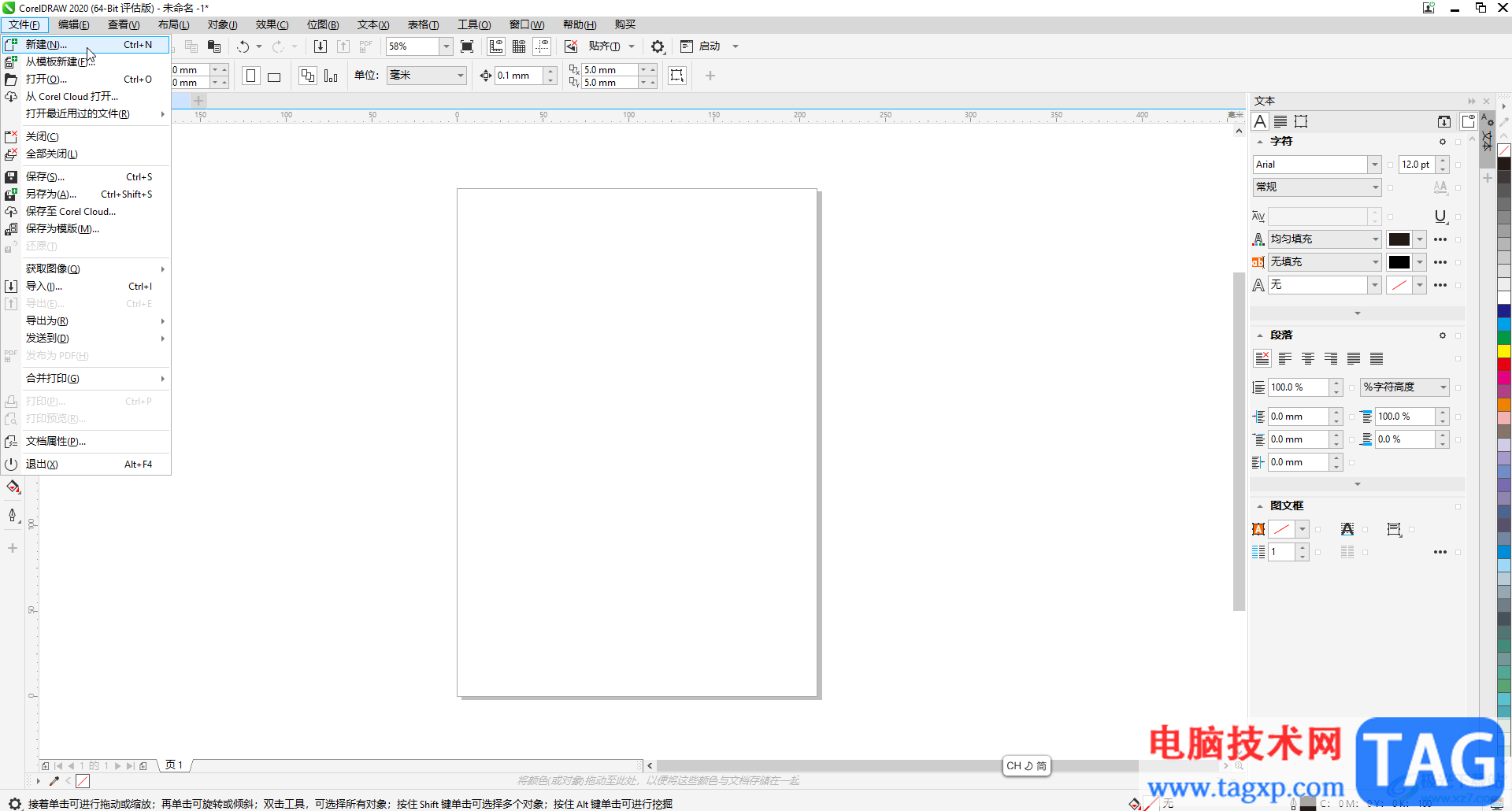Viewport: 1512px width, 811px height.
Task: Open the 导出为(R) submenu
Action: [86, 321]
